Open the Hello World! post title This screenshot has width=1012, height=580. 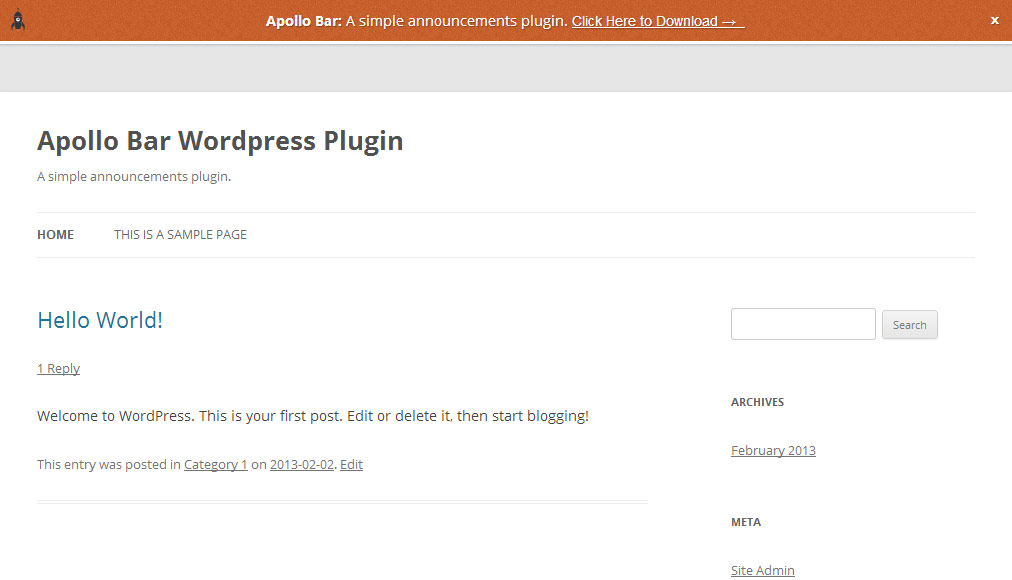click(100, 320)
